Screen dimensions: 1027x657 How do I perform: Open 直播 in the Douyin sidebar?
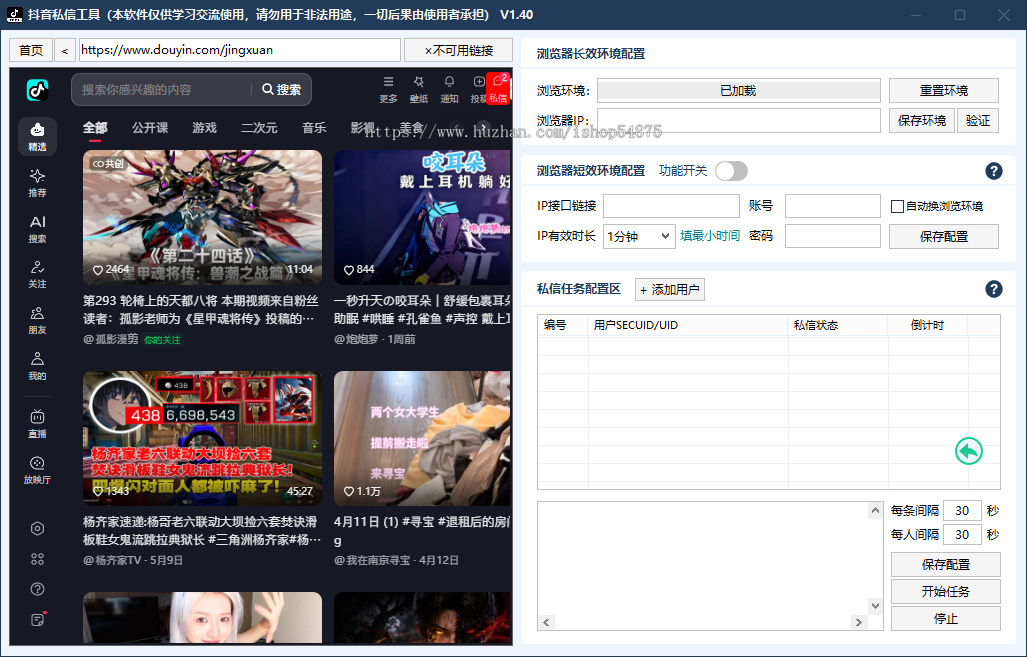point(37,424)
